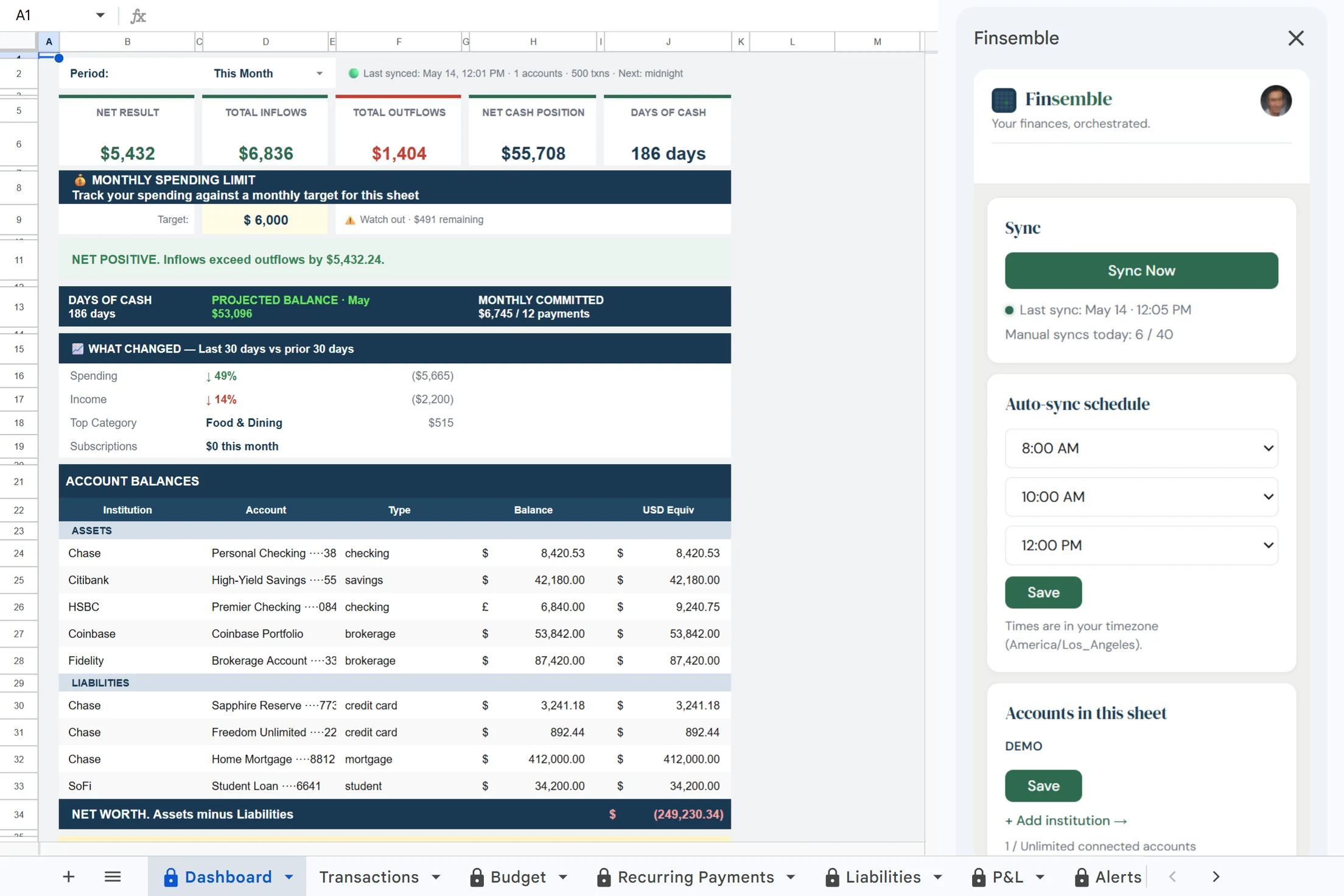Click the Recurring Payments lock icon

pos(604,877)
